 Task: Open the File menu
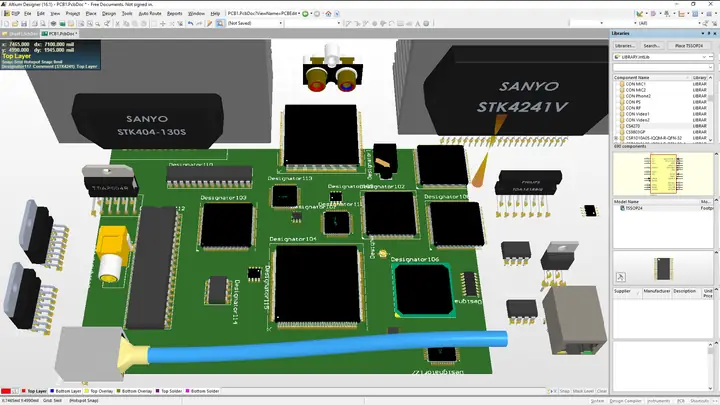28,14
